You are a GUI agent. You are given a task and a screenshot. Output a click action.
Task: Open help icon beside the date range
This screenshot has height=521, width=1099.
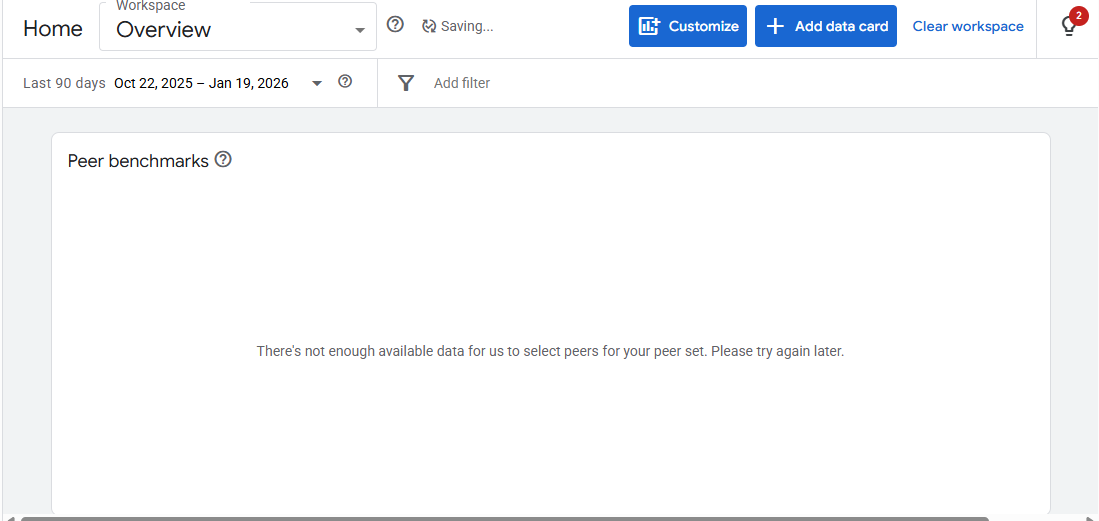click(x=345, y=82)
